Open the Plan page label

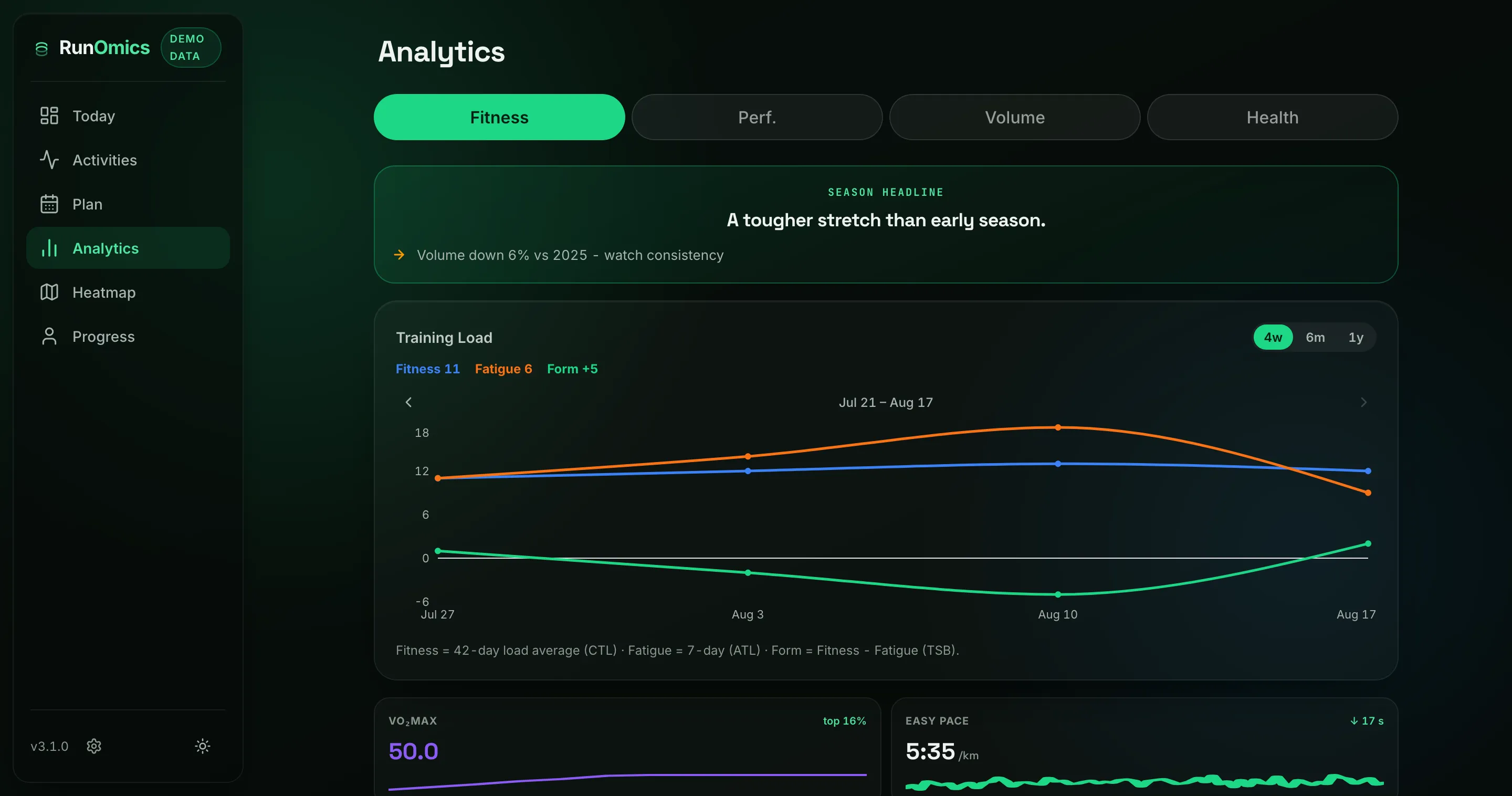[88, 204]
